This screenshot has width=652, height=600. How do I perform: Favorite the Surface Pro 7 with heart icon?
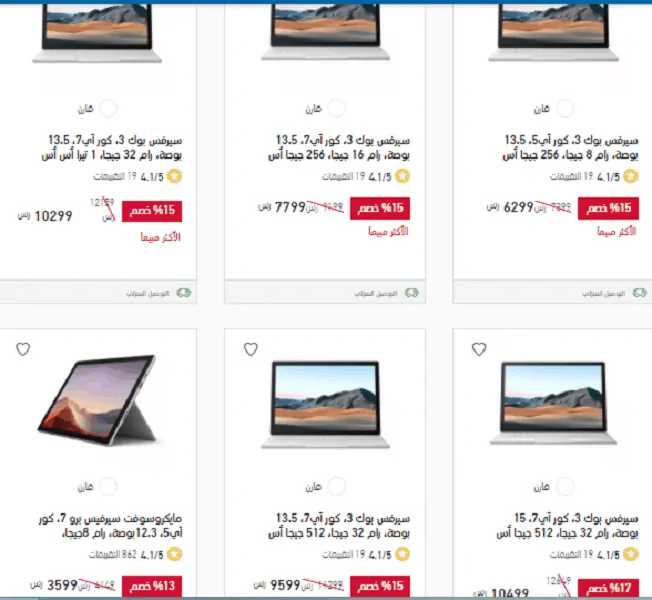coord(23,349)
